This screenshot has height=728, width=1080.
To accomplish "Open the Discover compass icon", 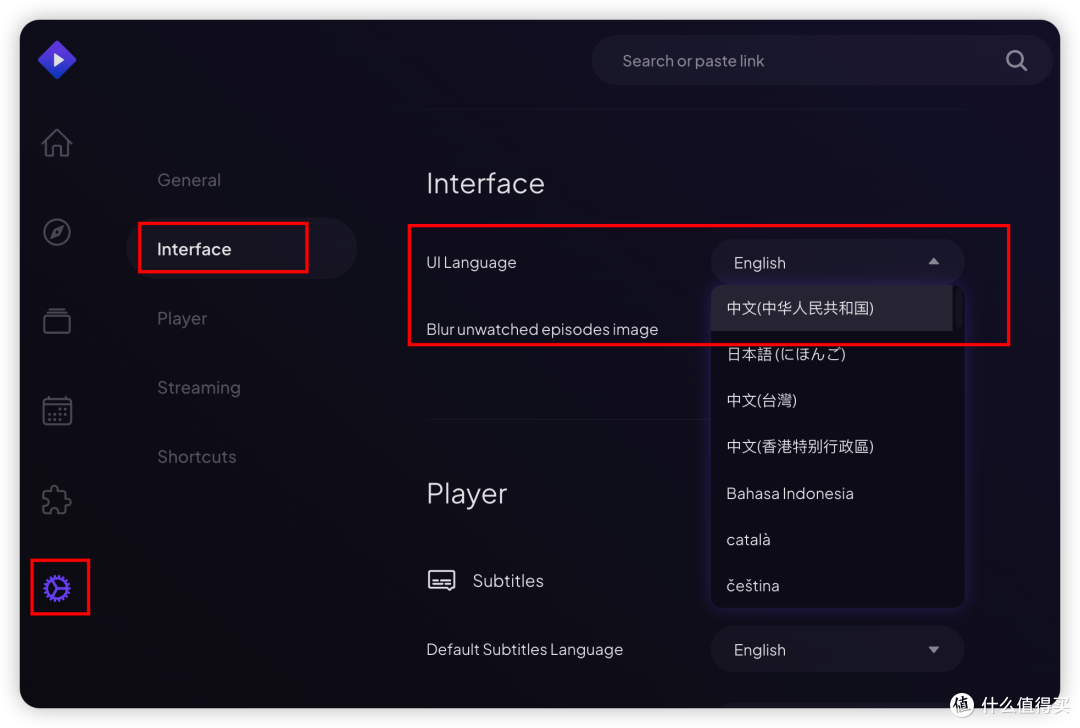I will click(57, 232).
